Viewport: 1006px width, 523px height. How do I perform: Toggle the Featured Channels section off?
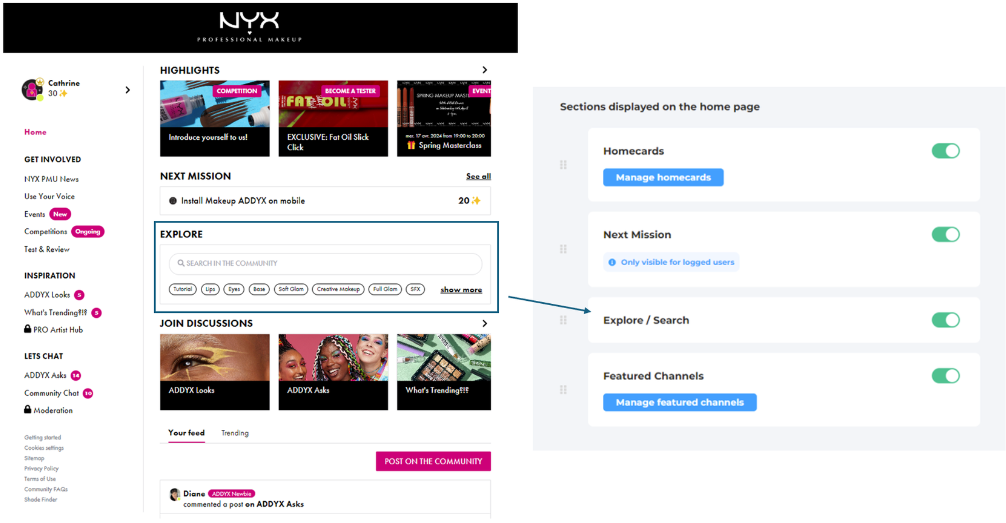tap(945, 376)
